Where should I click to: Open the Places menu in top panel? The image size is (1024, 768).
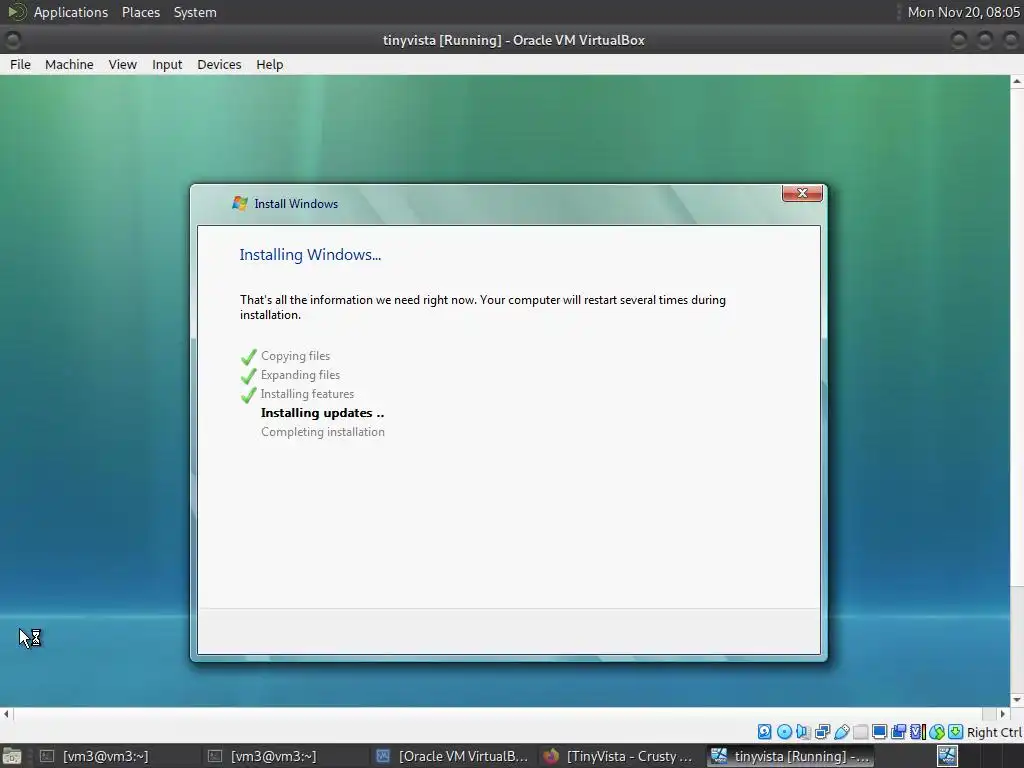(141, 12)
